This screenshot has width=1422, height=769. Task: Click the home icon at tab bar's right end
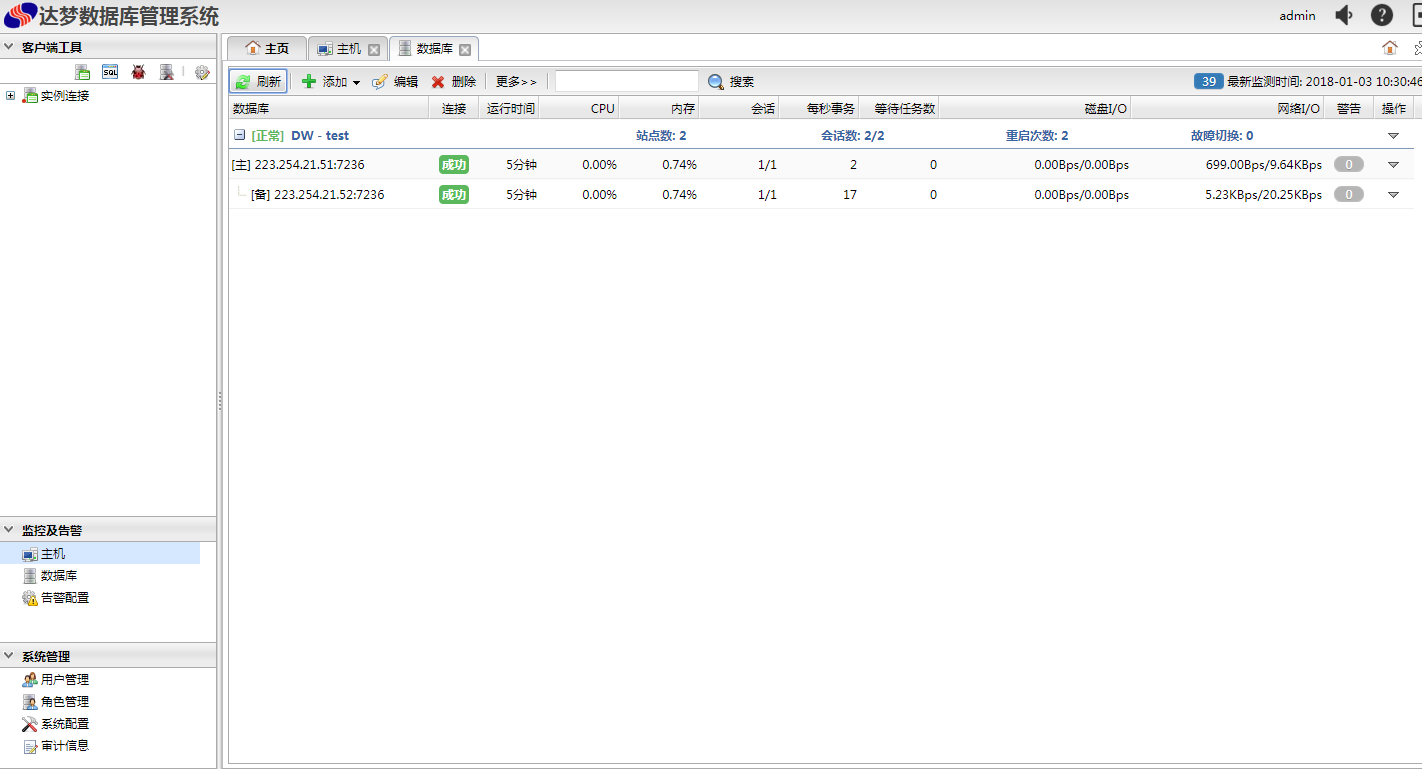coord(1389,48)
